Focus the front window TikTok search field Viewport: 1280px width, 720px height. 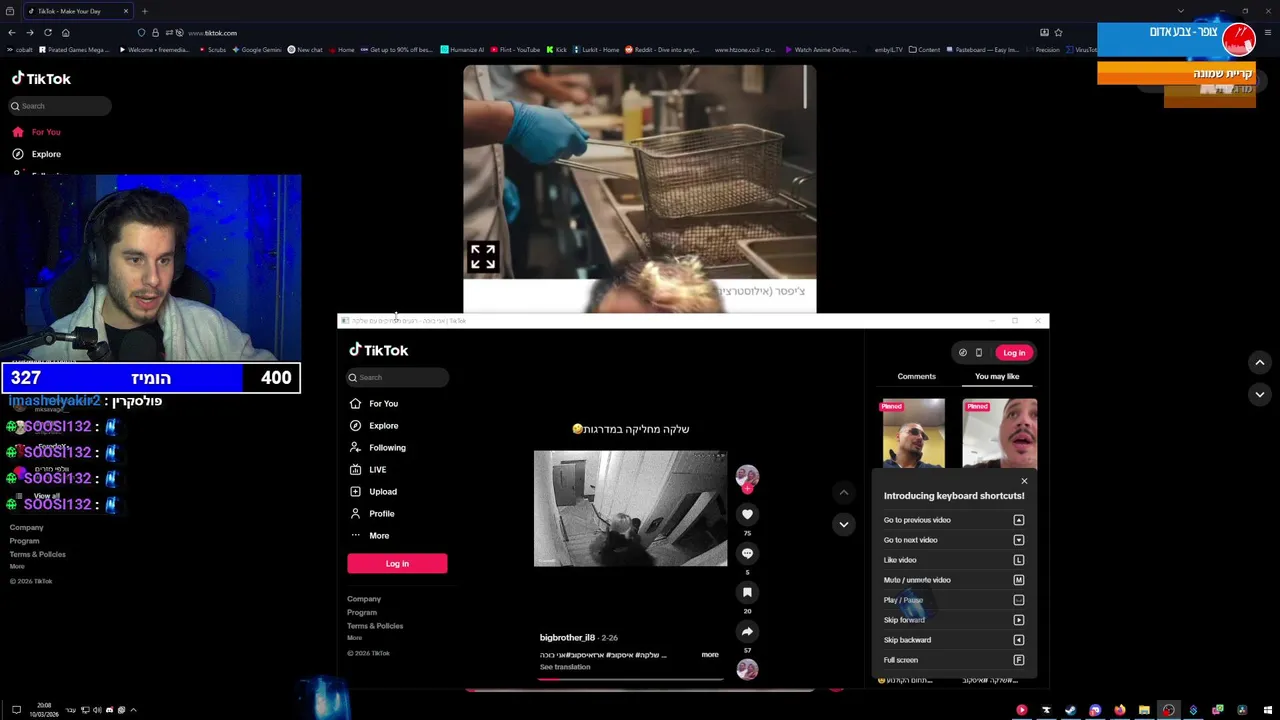point(398,377)
